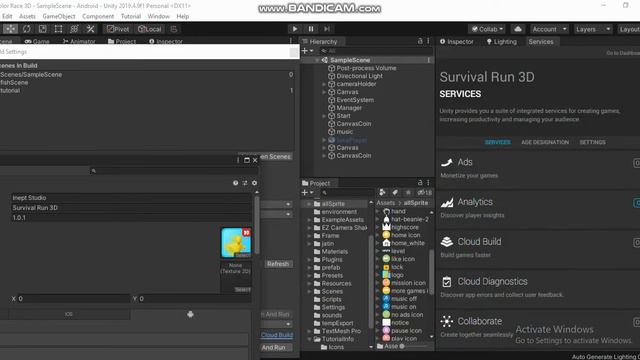Select the highscore sprite asset
Screen dimensions: 640x360
(404, 227)
